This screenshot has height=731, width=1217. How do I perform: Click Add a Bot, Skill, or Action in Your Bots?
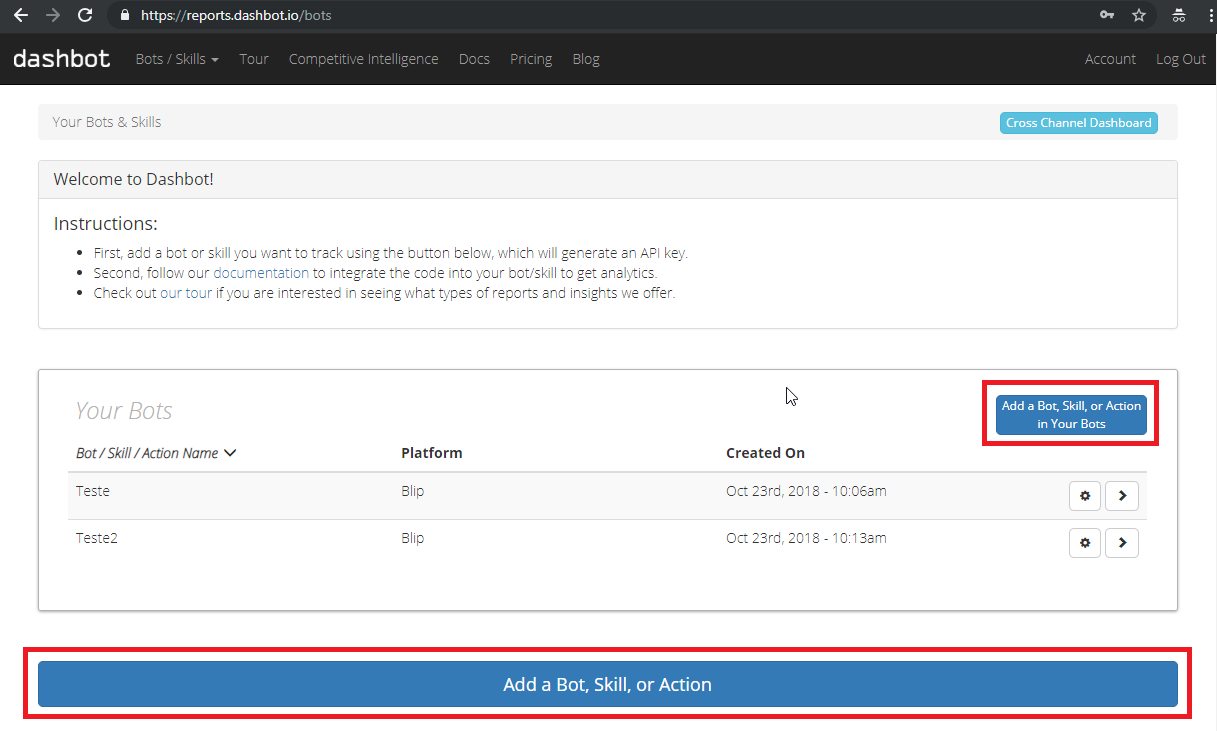[x=1071, y=415]
